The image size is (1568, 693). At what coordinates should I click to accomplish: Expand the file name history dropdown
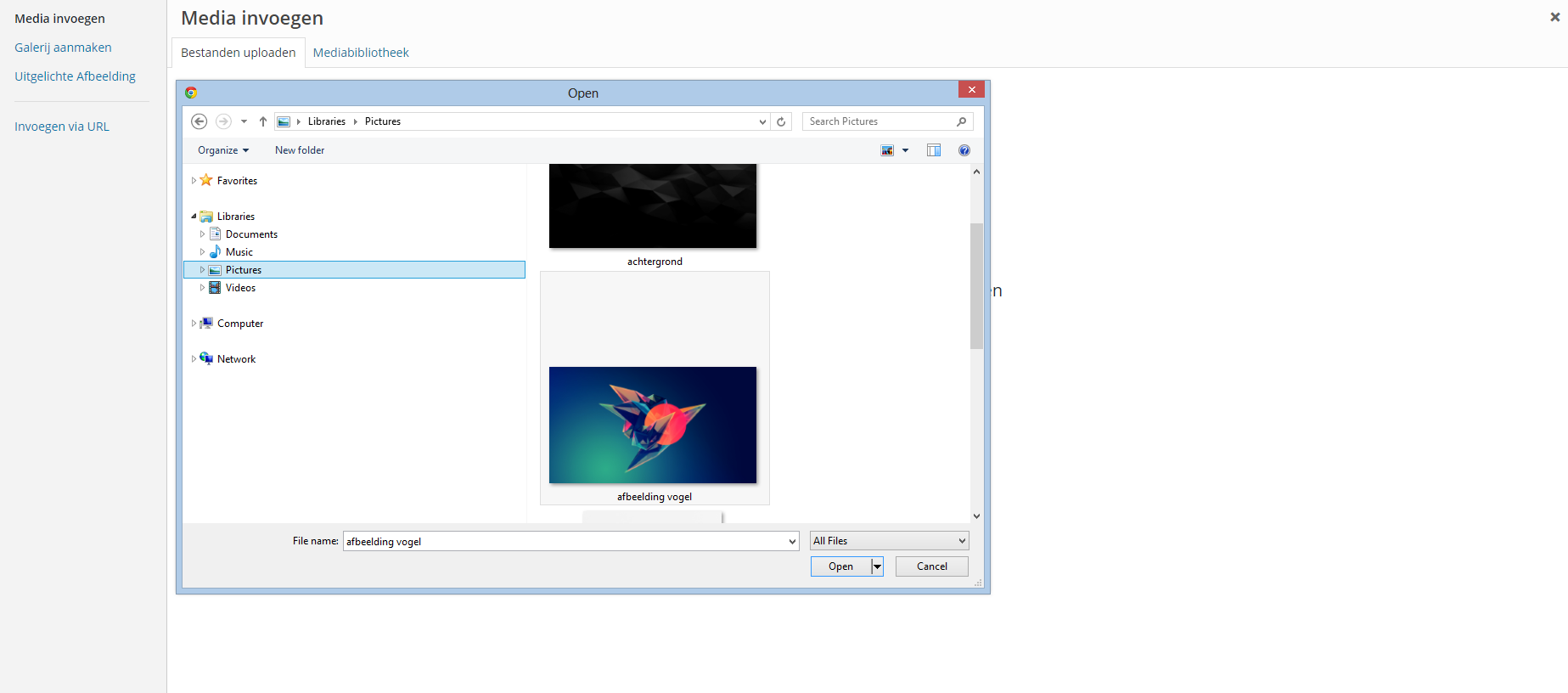[x=791, y=541]
